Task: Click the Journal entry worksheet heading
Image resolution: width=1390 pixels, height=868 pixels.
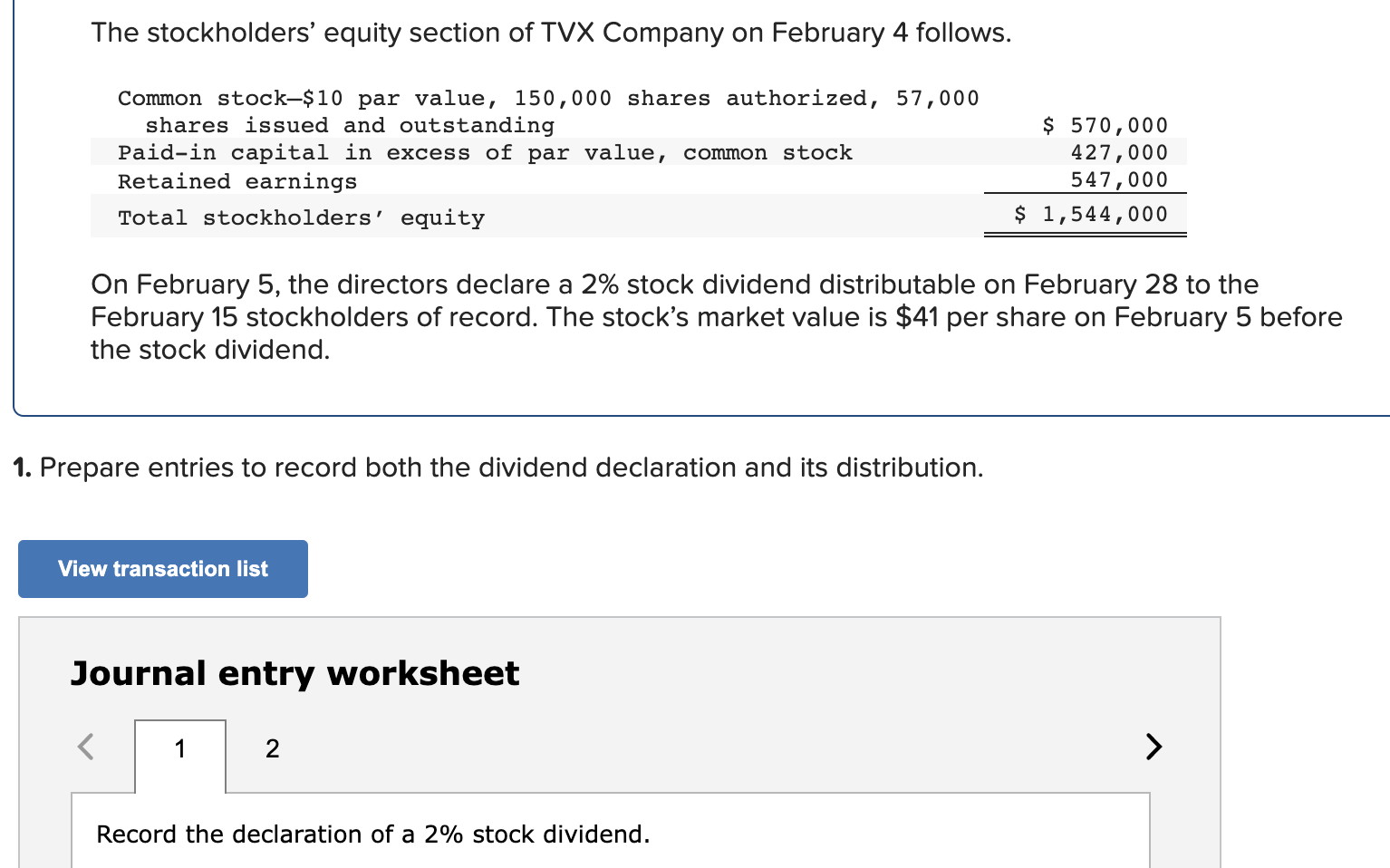Action: click(295, 673)
